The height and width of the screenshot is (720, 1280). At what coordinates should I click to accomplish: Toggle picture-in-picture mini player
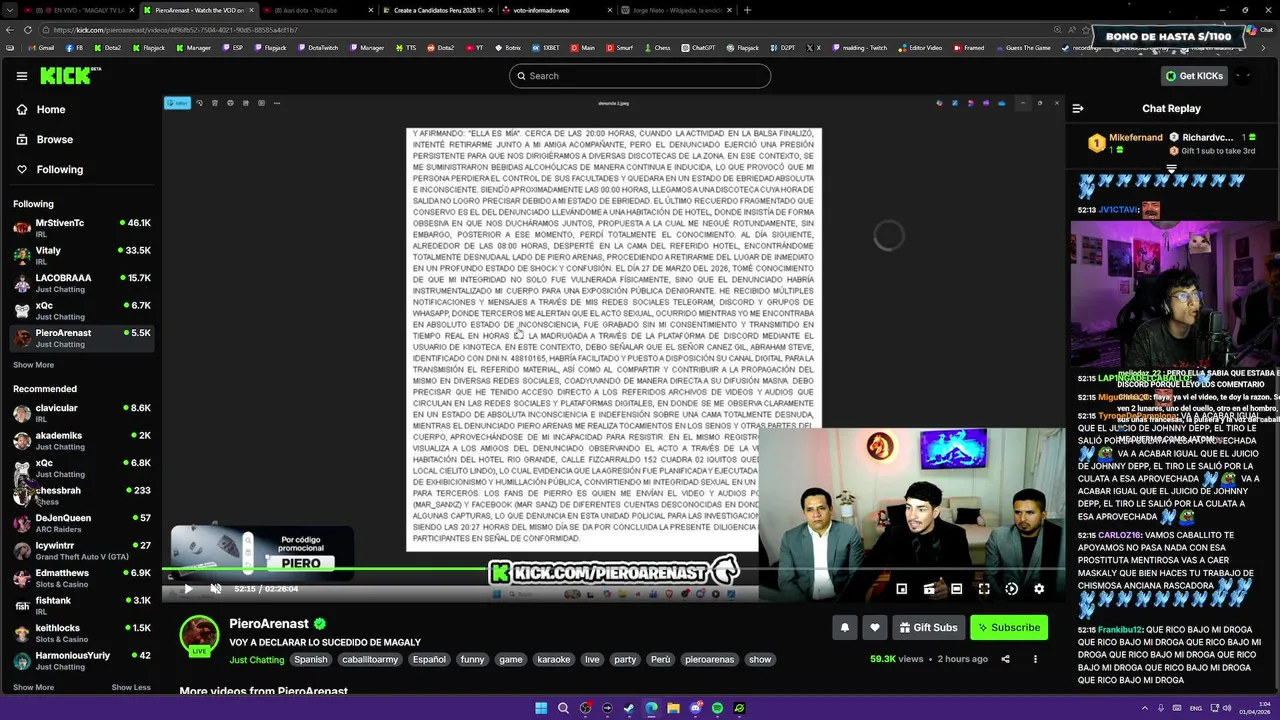(x=901, y=589)
